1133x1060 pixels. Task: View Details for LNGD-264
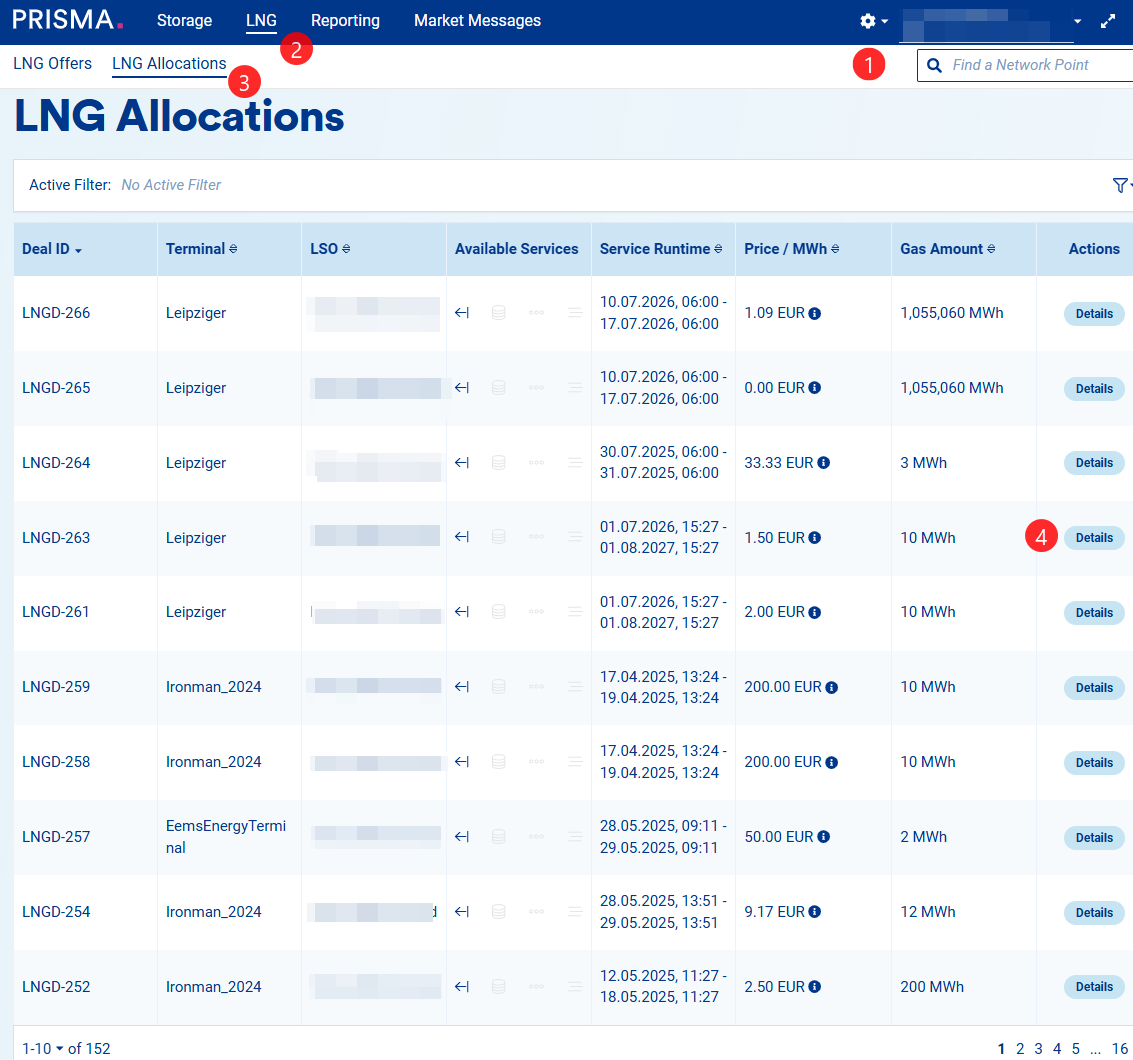[x=1094, y=463]
